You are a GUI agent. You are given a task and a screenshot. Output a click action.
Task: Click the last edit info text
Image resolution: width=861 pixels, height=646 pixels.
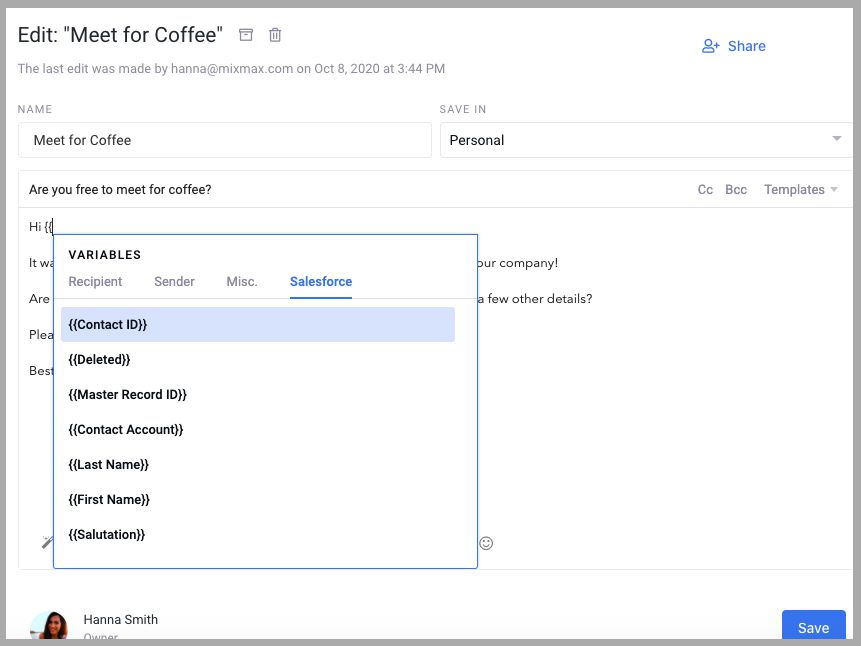click(x=231, y=69)
